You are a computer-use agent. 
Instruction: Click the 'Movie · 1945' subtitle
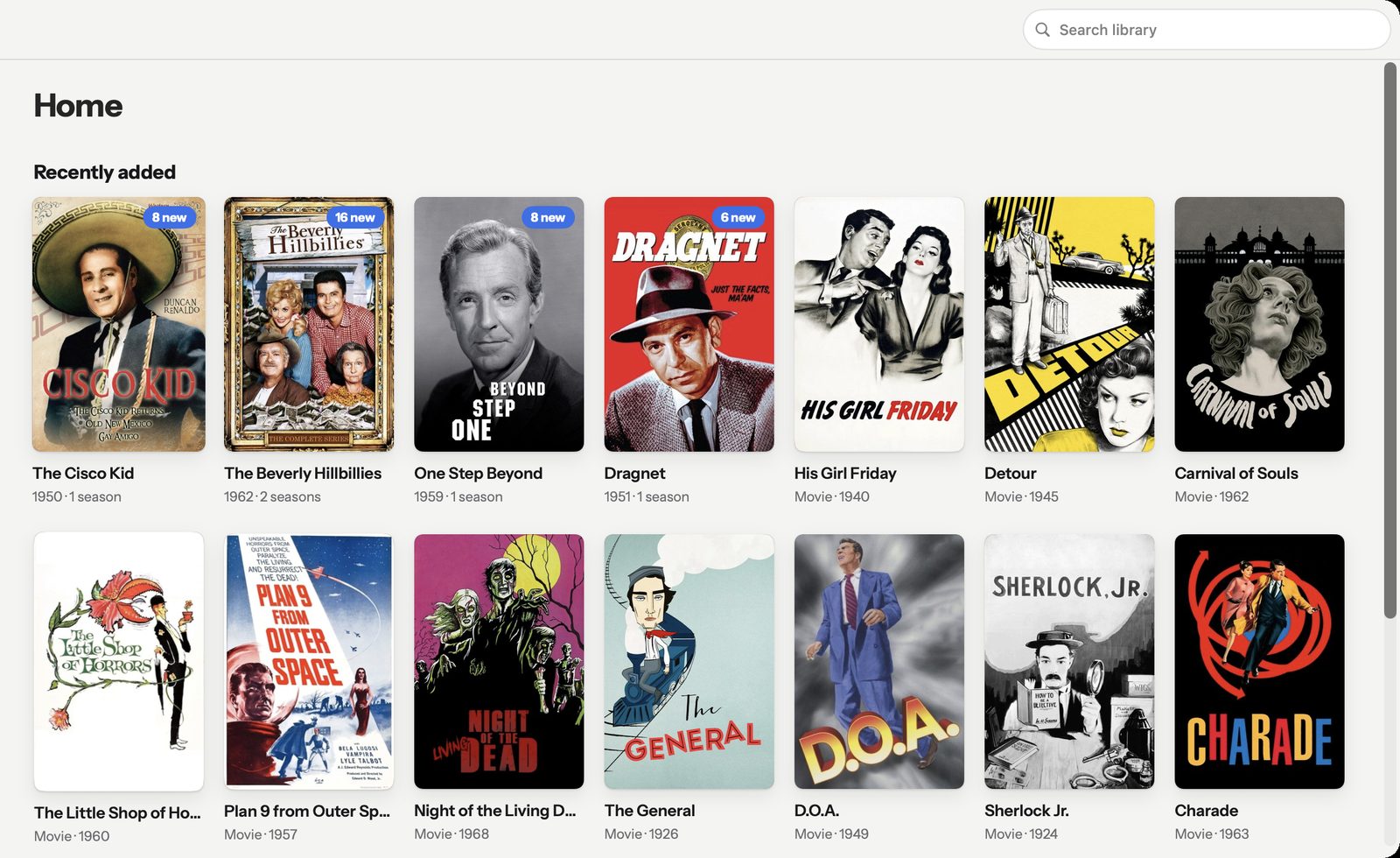[1021, 496]
